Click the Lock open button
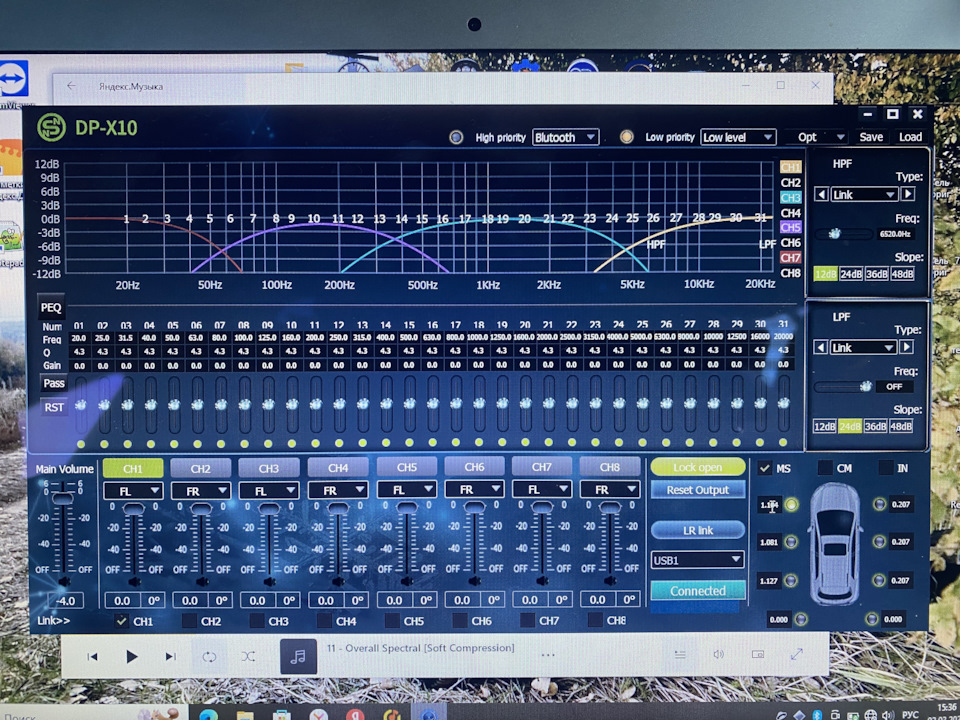960x720 pixels. (697, 467)
